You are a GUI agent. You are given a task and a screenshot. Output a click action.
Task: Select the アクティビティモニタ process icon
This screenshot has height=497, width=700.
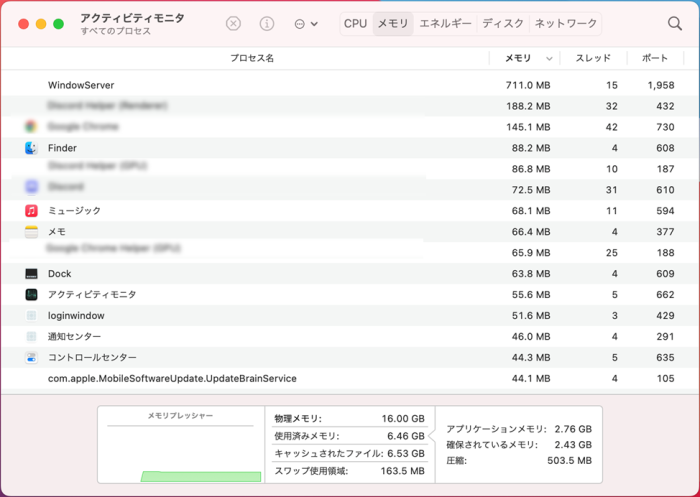[31, 295]
